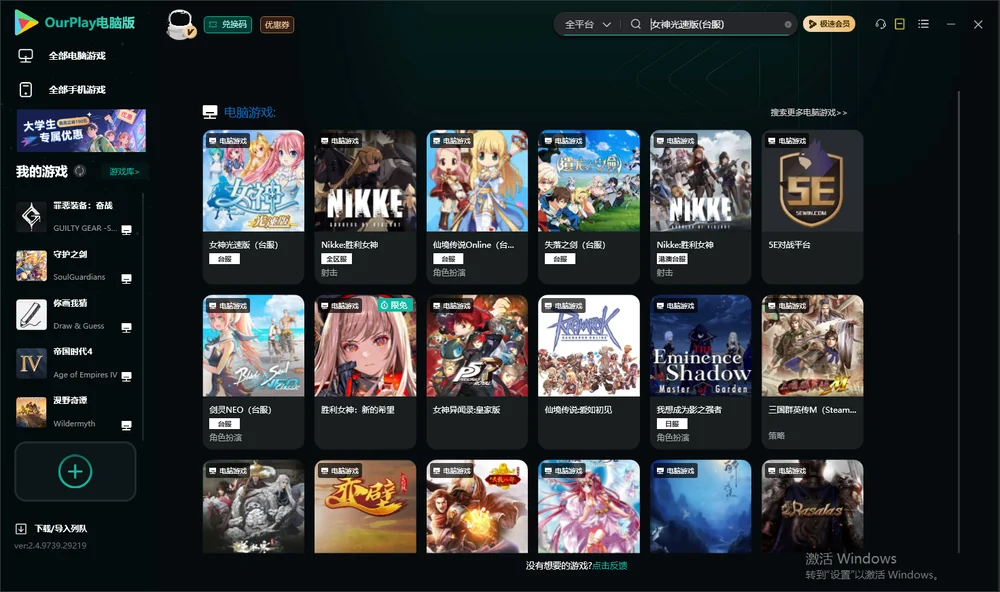Open the 胜利女神: 新的希望 game card

tap(365, 372)
